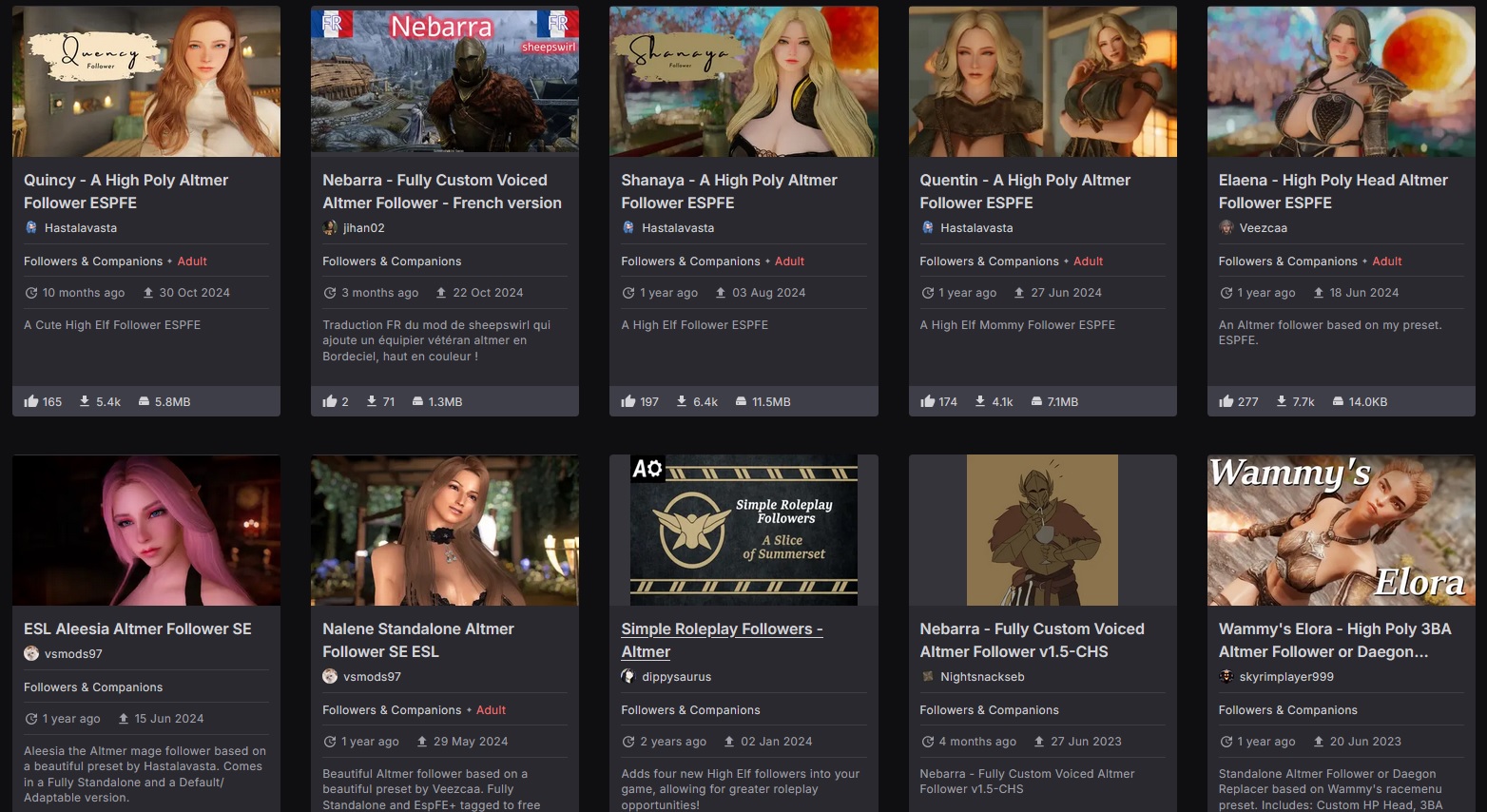Viewport: 1487px width, 812px height.
Task: Open Elaena High Poly Head Altmer title
Action: tap(1333, 191)
